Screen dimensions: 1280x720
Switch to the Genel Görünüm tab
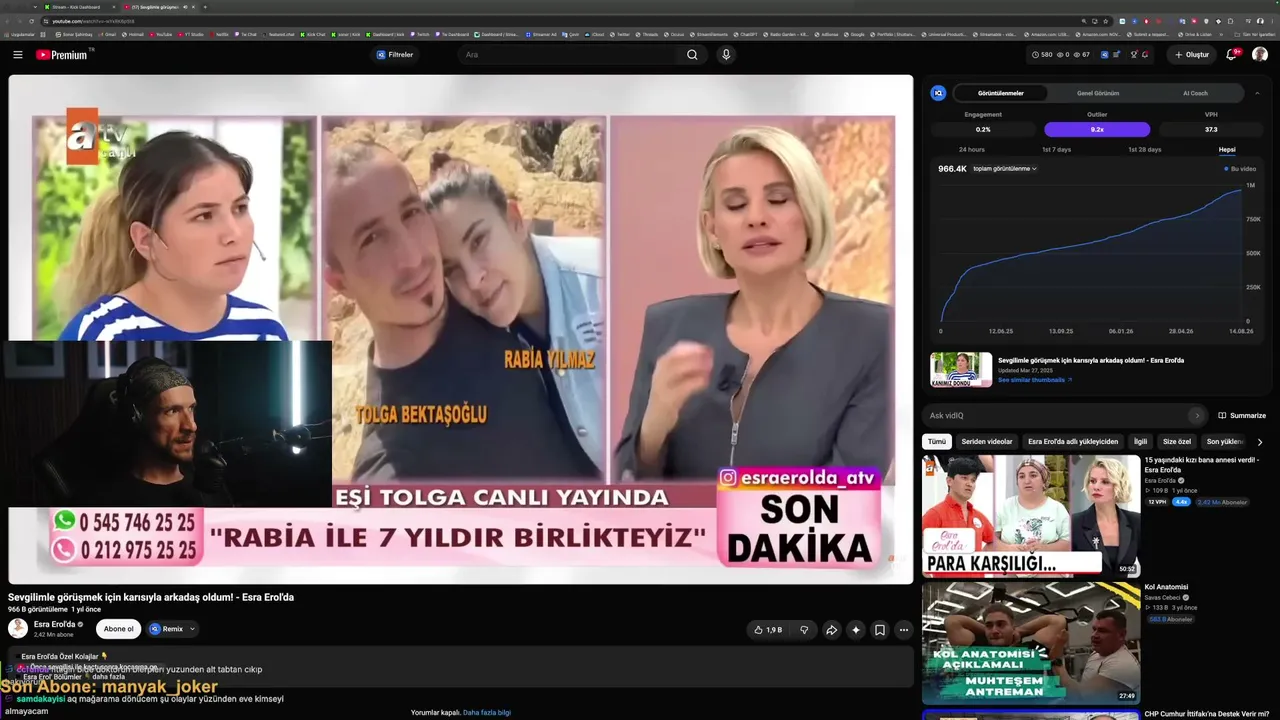pos(1098,93)
